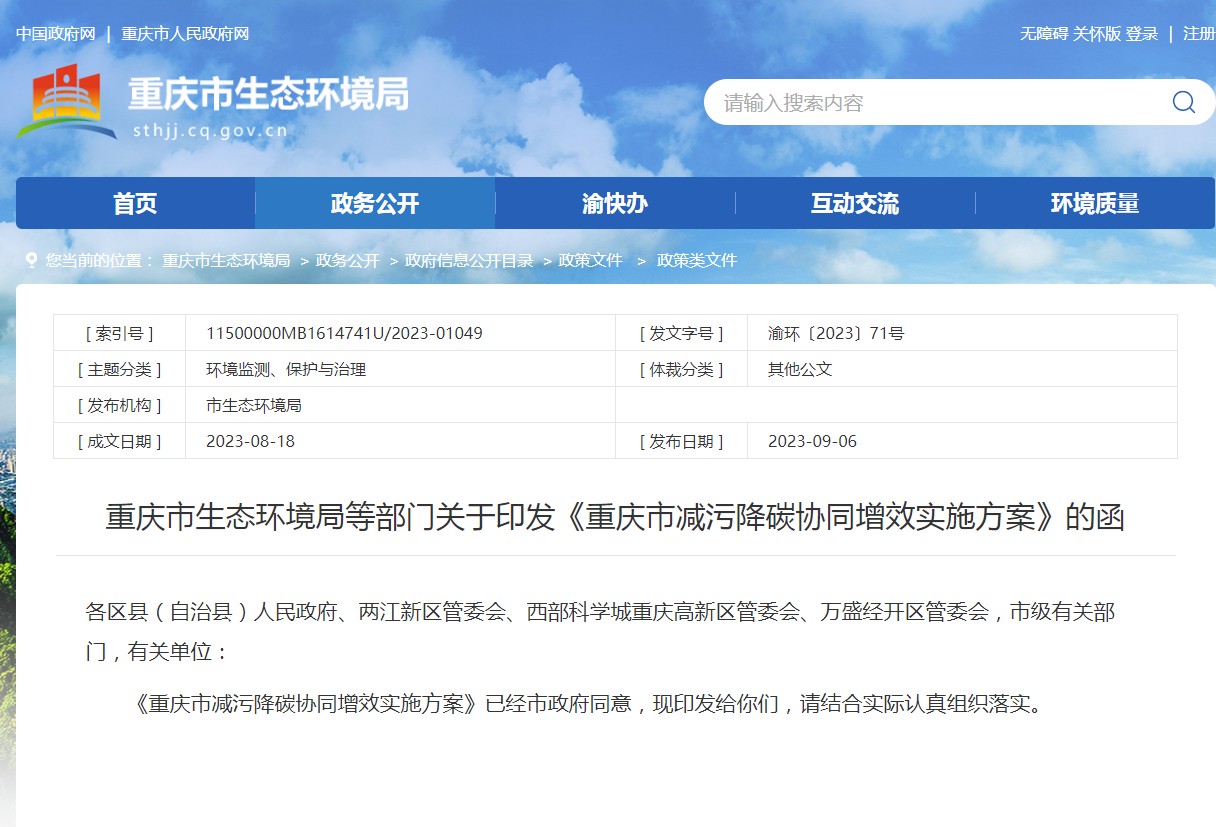Switch to the 首页 navigation tab
Viewport: 1216px width, 827px height.
coord(135,203)
